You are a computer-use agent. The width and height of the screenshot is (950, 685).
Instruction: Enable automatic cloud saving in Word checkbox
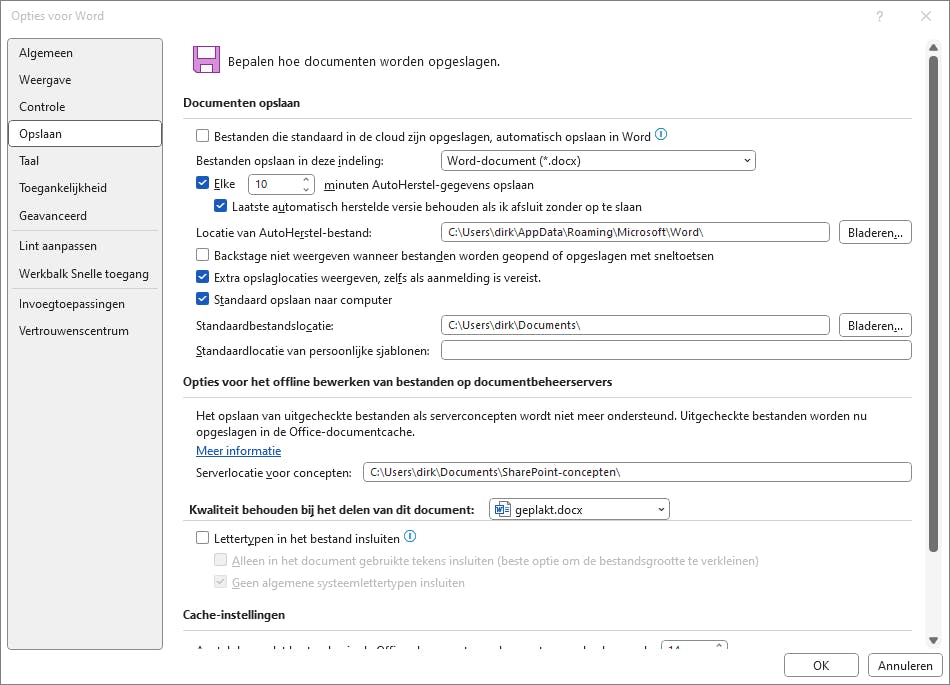[x=203, y=136]
